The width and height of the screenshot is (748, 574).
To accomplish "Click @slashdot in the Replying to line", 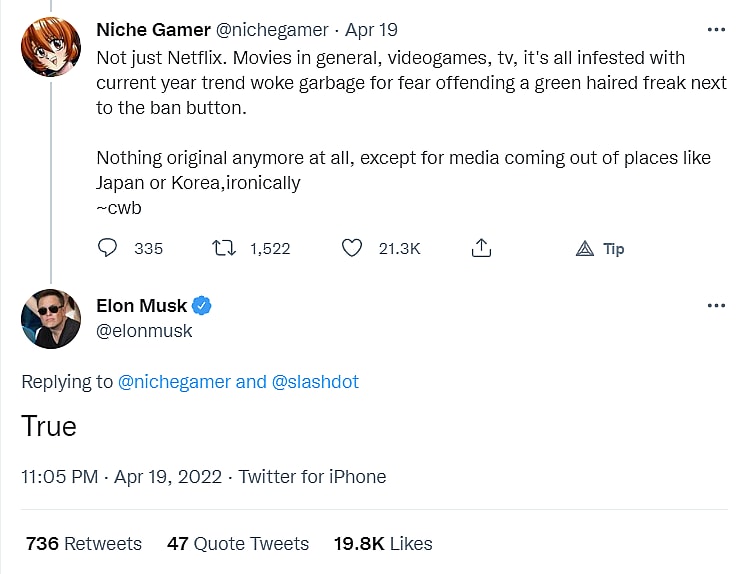I will tap(315, 382).
